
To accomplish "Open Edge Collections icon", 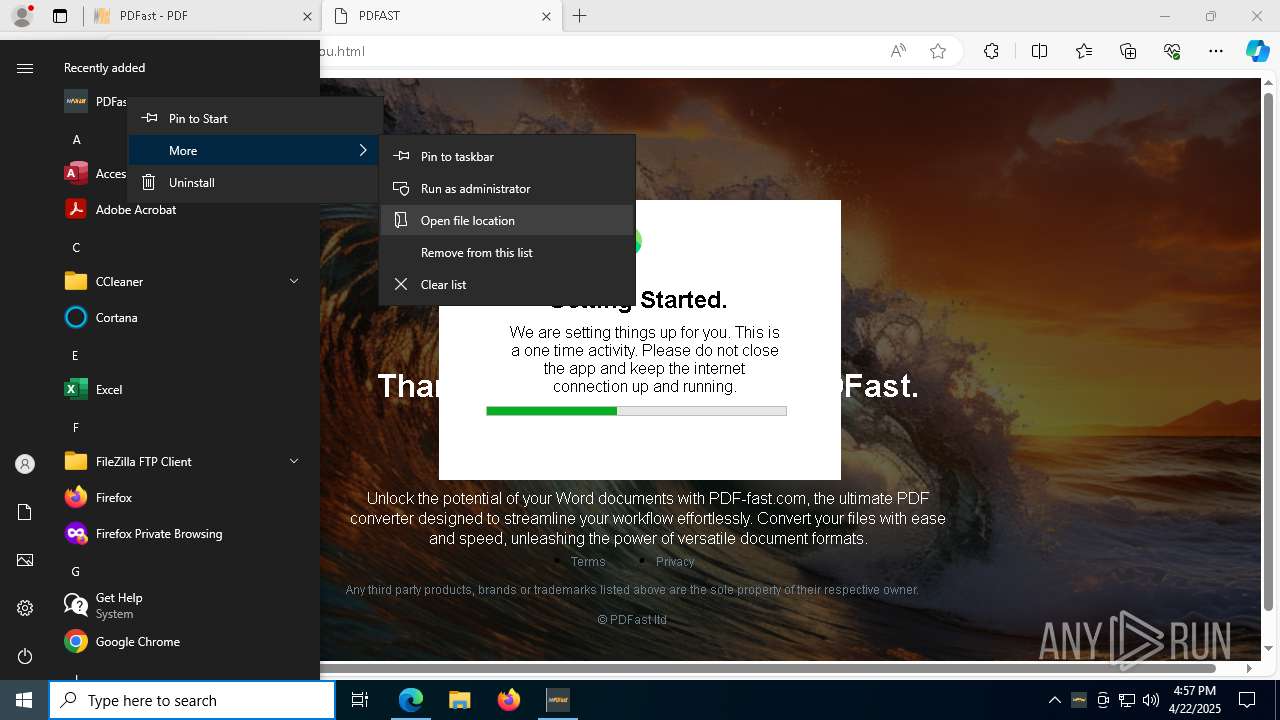I will point(1128,51).
